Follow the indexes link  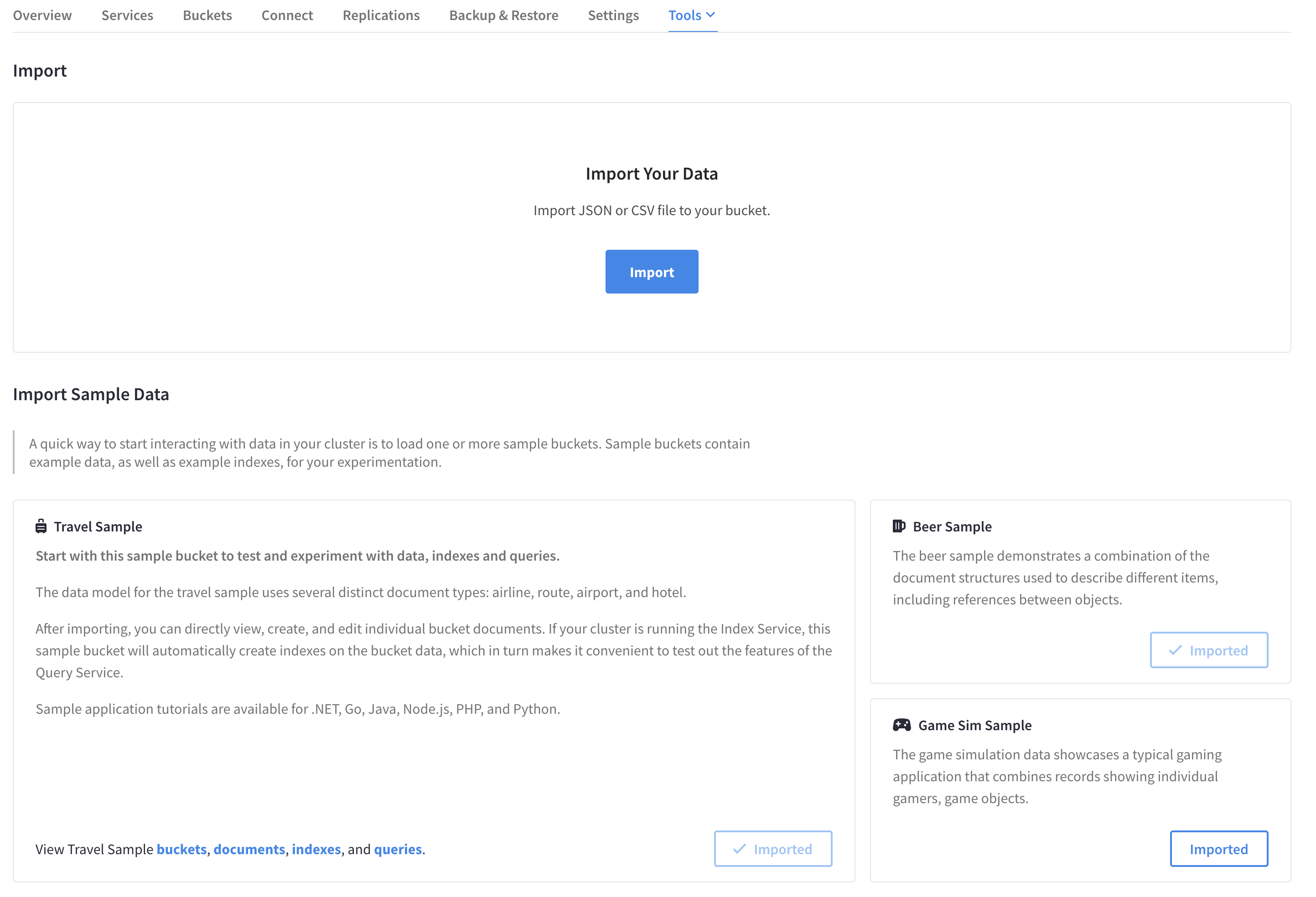(316, 850)
